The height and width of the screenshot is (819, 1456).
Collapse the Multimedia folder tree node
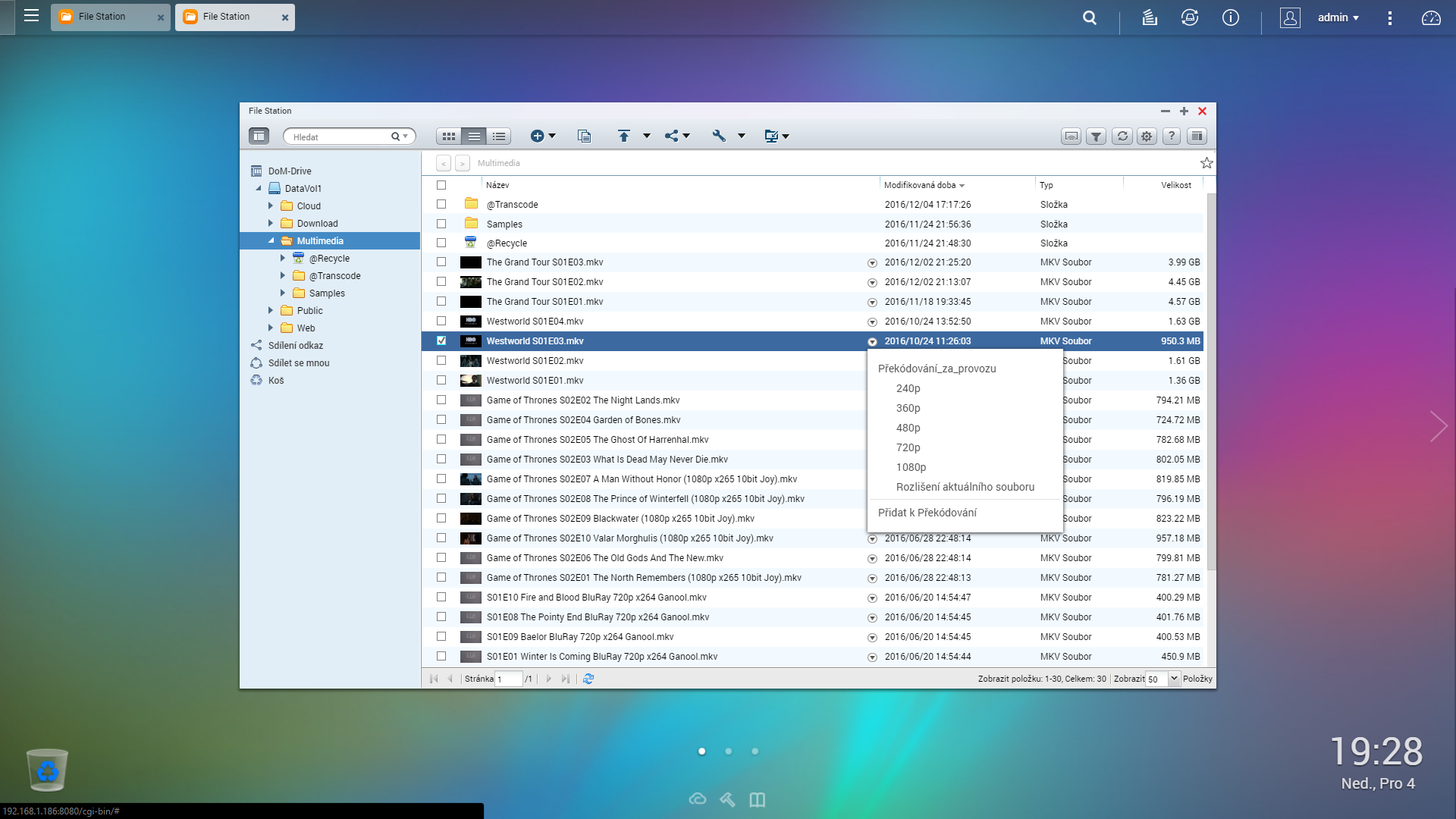pos(271,241)
